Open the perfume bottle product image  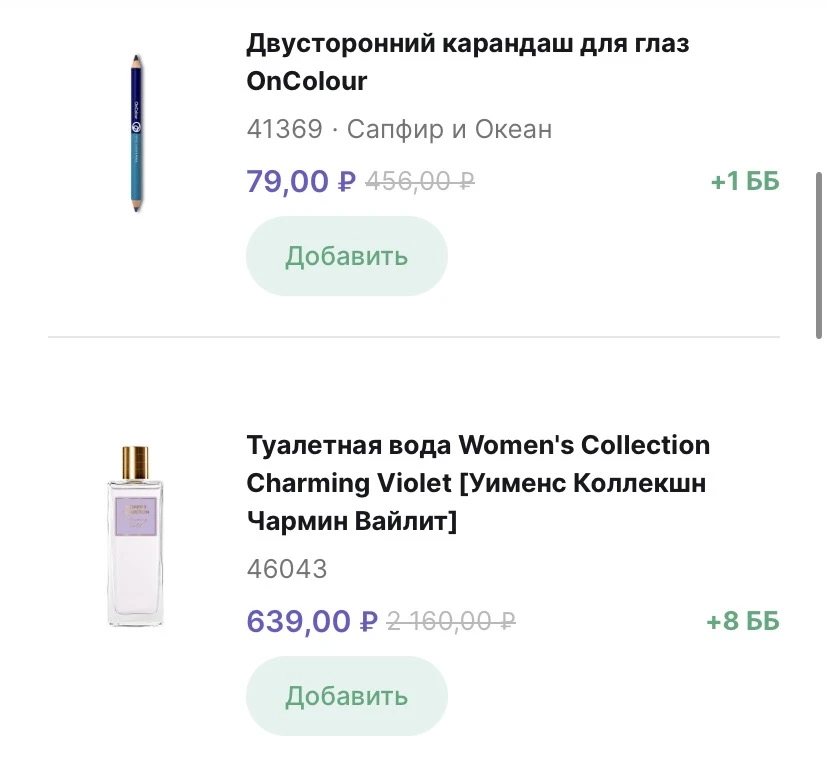pyautogui.click(x=134, y=537)
